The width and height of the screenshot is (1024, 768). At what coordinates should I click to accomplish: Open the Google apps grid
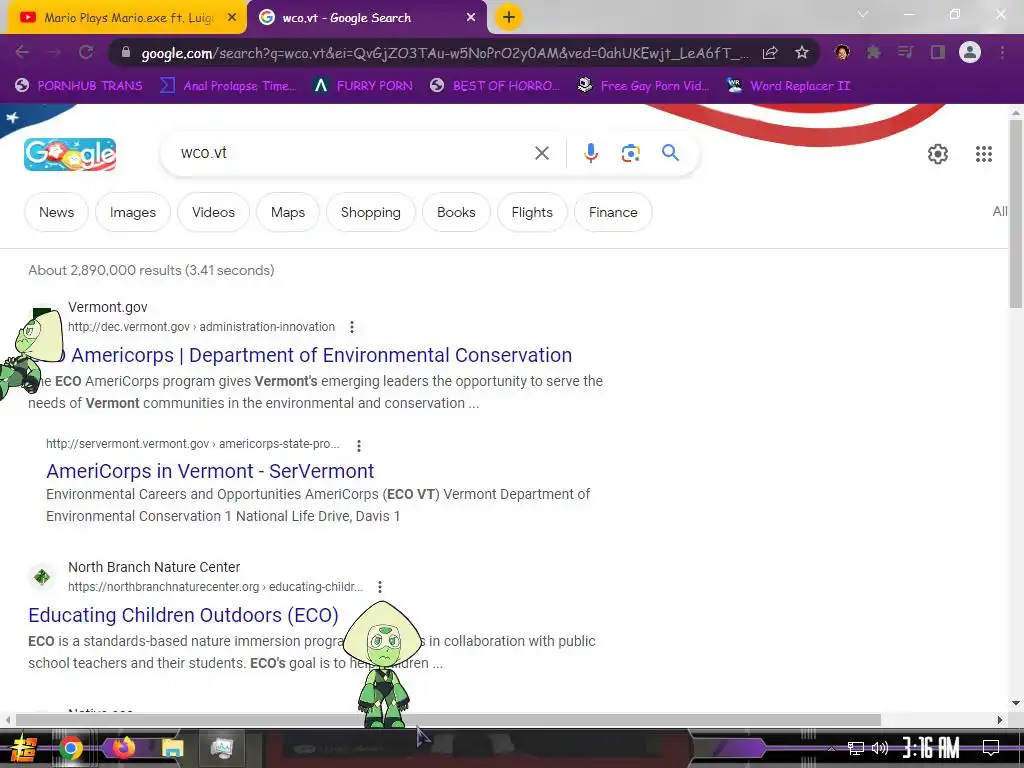984,154
